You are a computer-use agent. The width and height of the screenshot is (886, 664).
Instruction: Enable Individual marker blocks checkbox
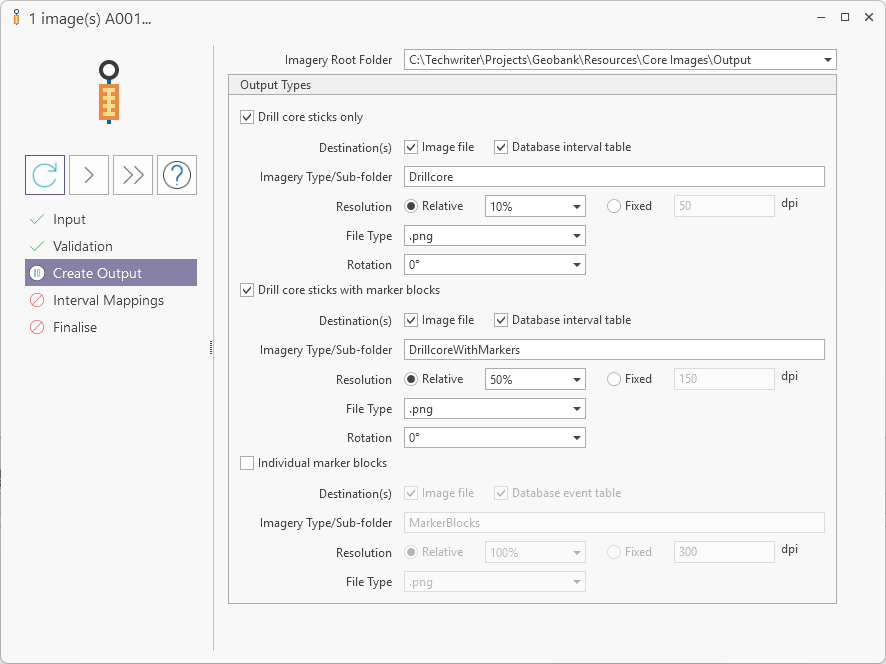(x=247, y=463)
